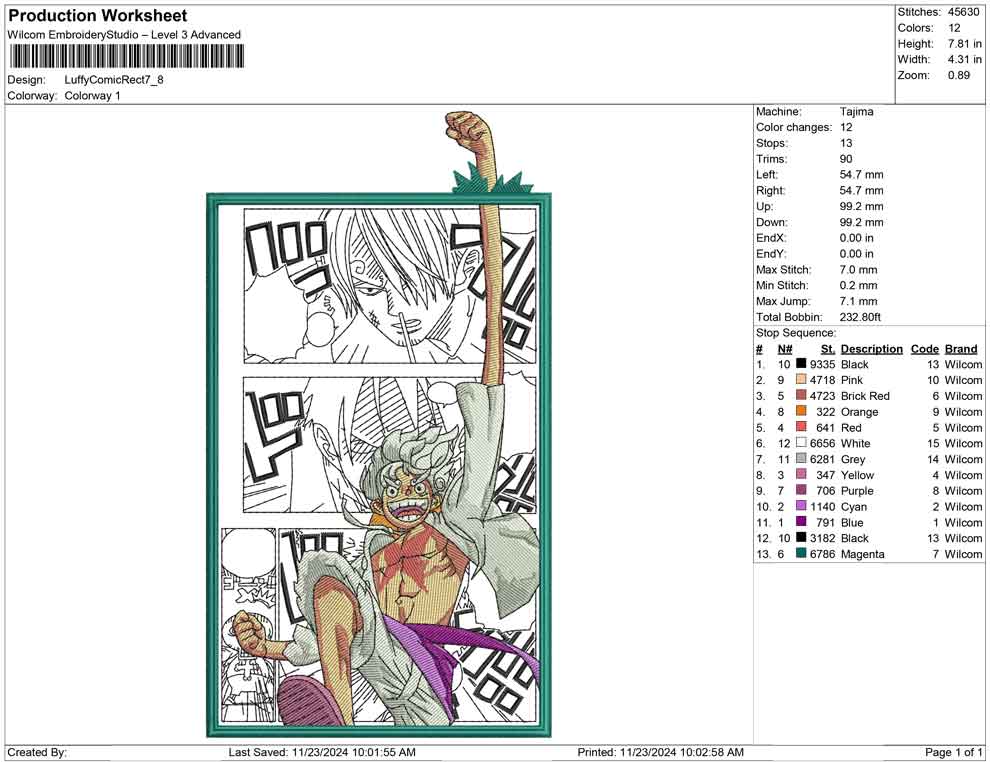The width and height of the screenshot is (990, 762).
Task: Click the Red 641 color swatch
Action: point(801,427)
